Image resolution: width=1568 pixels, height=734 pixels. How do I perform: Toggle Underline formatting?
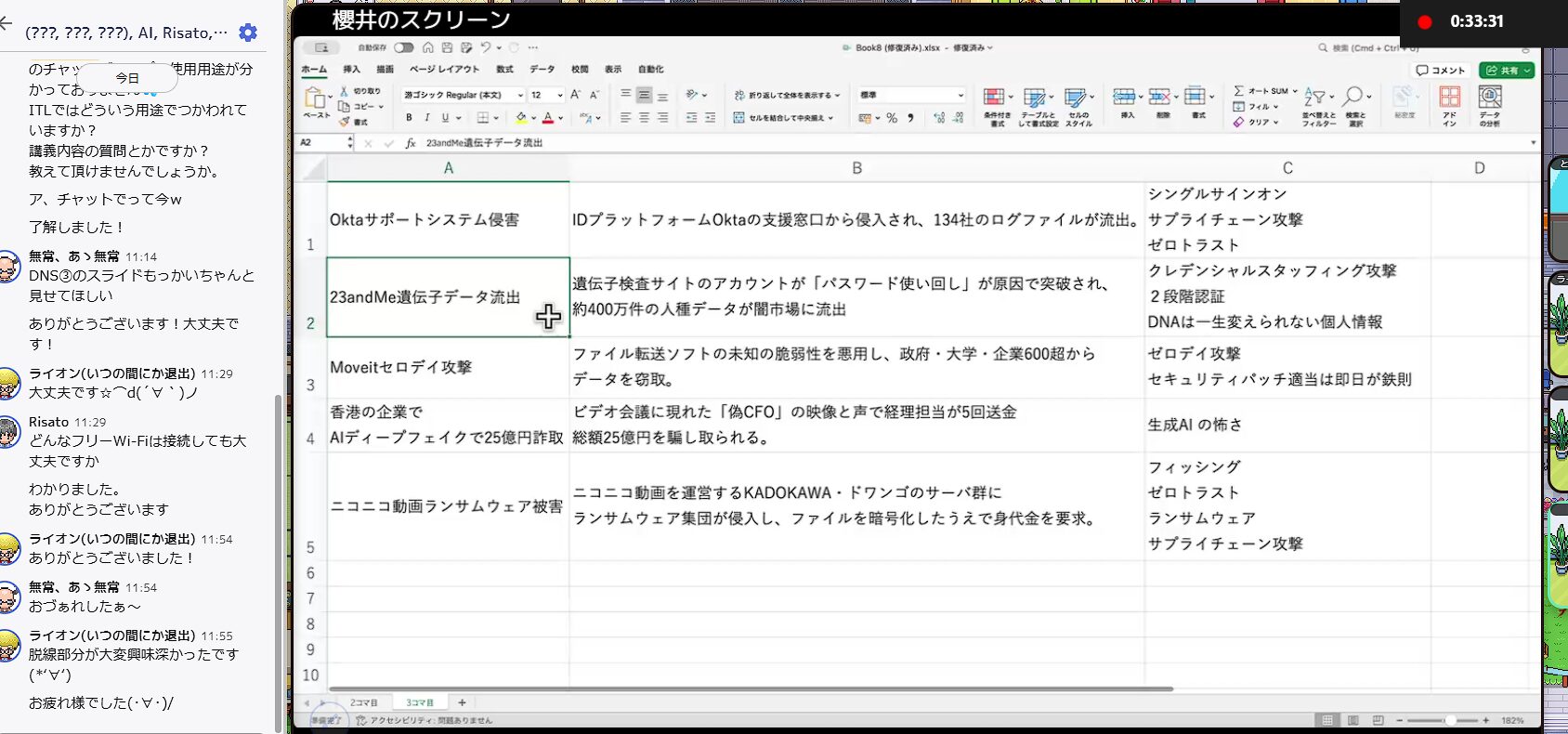pos(445,118)
